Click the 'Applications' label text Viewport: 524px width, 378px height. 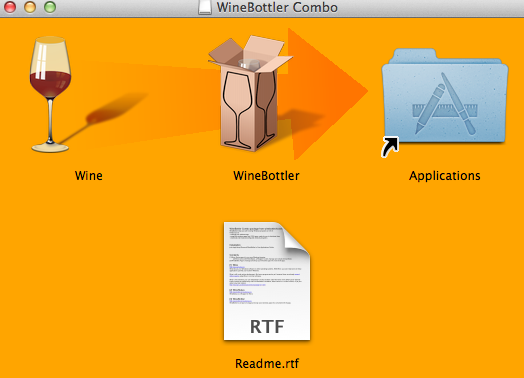pos(445,176)
